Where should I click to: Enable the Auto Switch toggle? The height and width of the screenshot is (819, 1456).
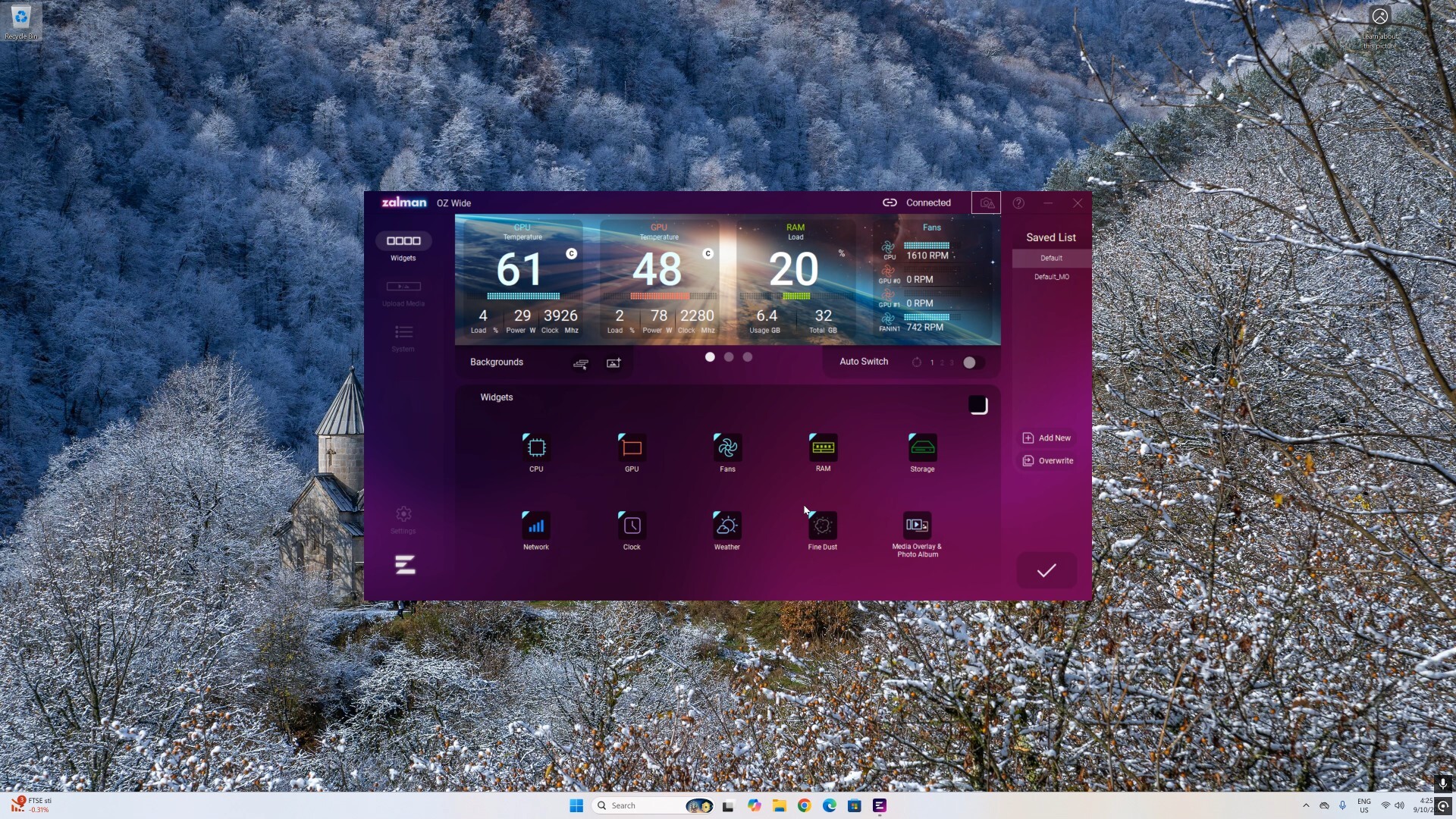click(973, 362)
